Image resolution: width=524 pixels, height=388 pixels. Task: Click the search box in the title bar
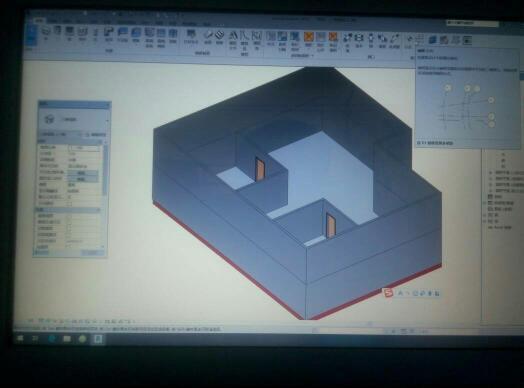472,23
